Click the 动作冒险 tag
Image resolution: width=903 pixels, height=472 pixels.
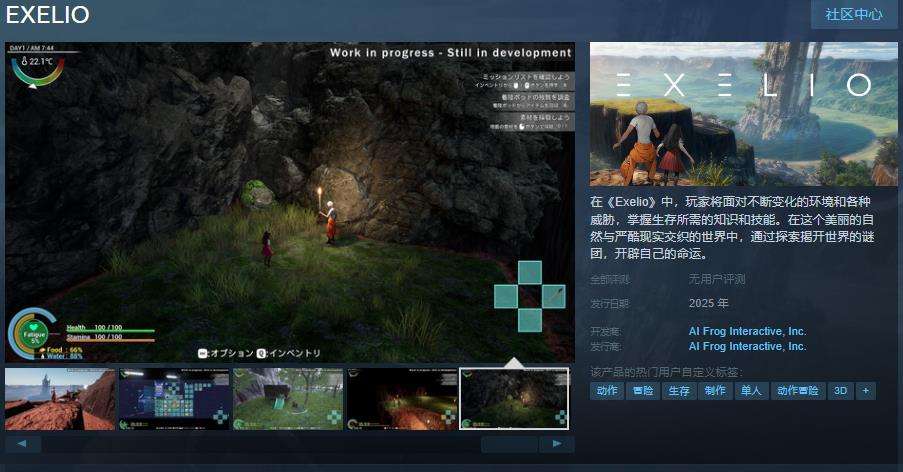coord(798,390)
